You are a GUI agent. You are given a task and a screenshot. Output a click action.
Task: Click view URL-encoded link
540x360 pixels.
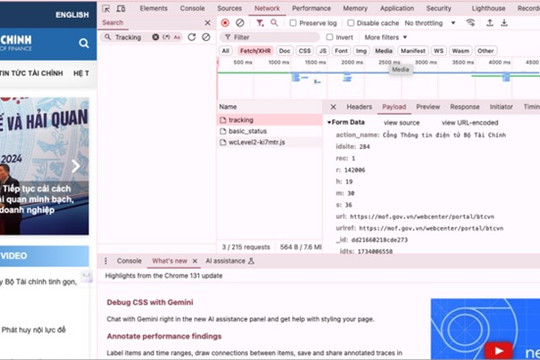[470, 123]
